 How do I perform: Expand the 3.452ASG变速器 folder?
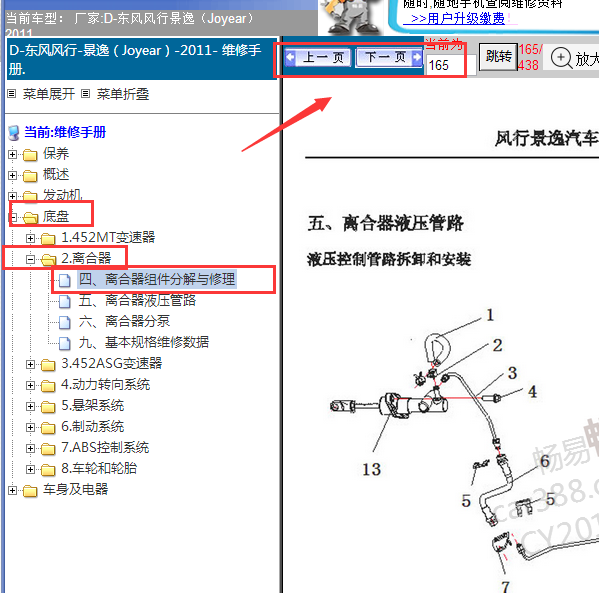click(x=30, y=364)
